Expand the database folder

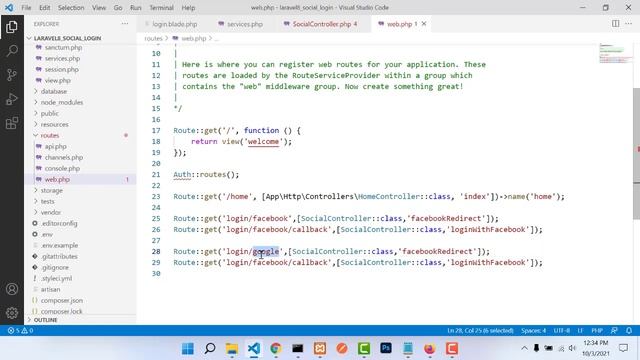click(x=53, y=91)
